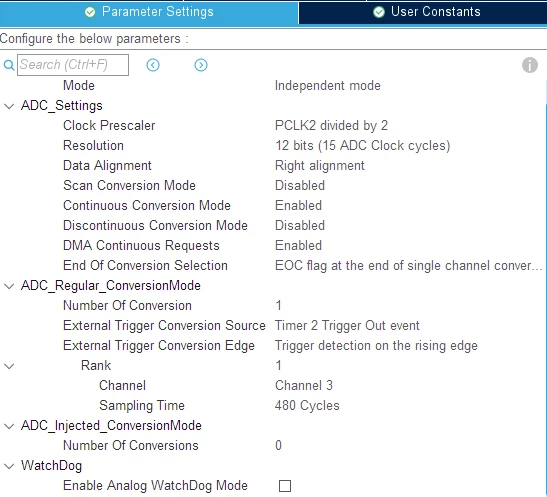Image resolution: width=547 pixels, height=497 pixels.
Task: Open the info icon for parameter description
Action: [530, 65]
